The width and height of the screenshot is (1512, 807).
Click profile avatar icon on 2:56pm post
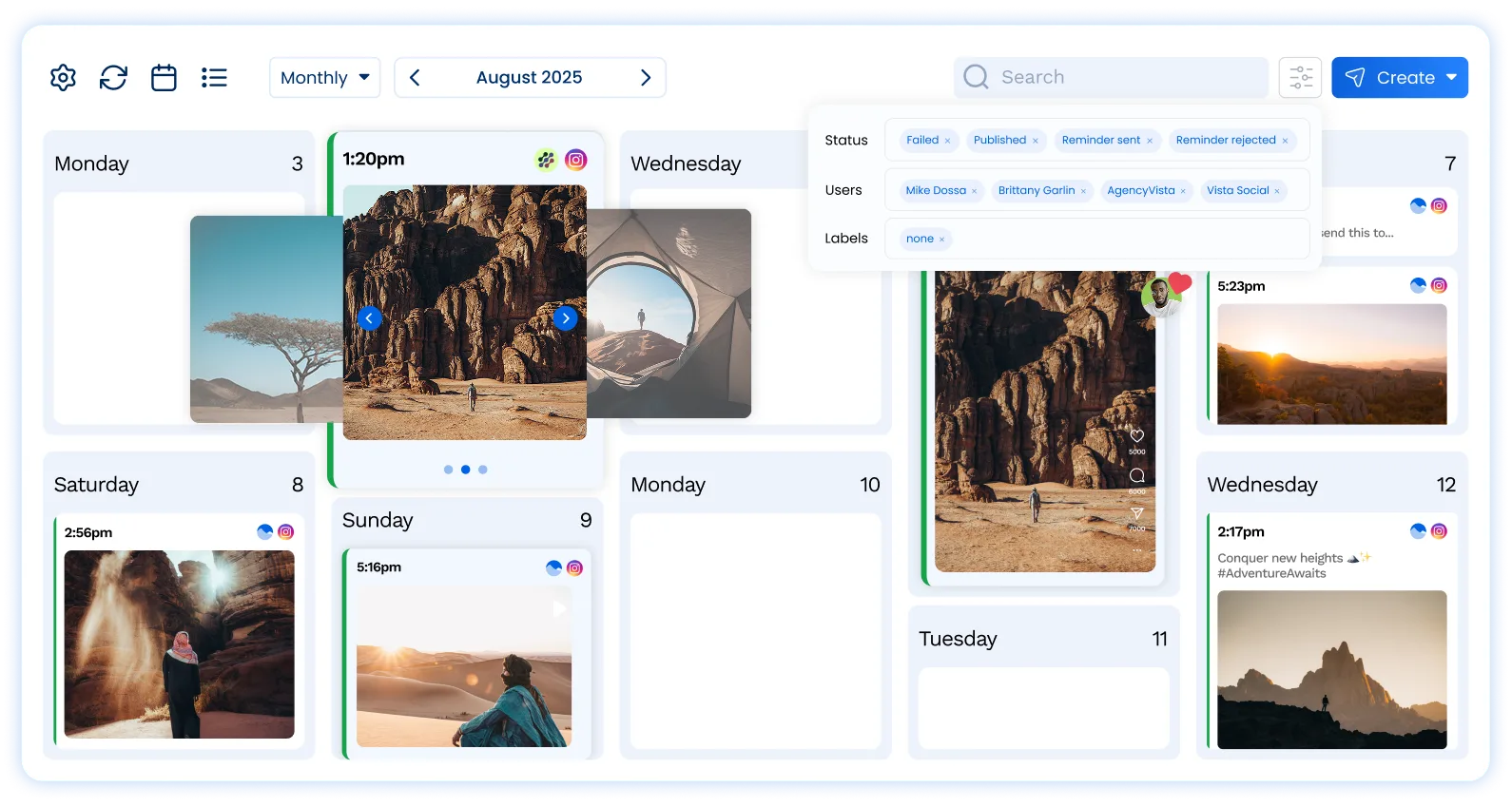click(265, 532)
